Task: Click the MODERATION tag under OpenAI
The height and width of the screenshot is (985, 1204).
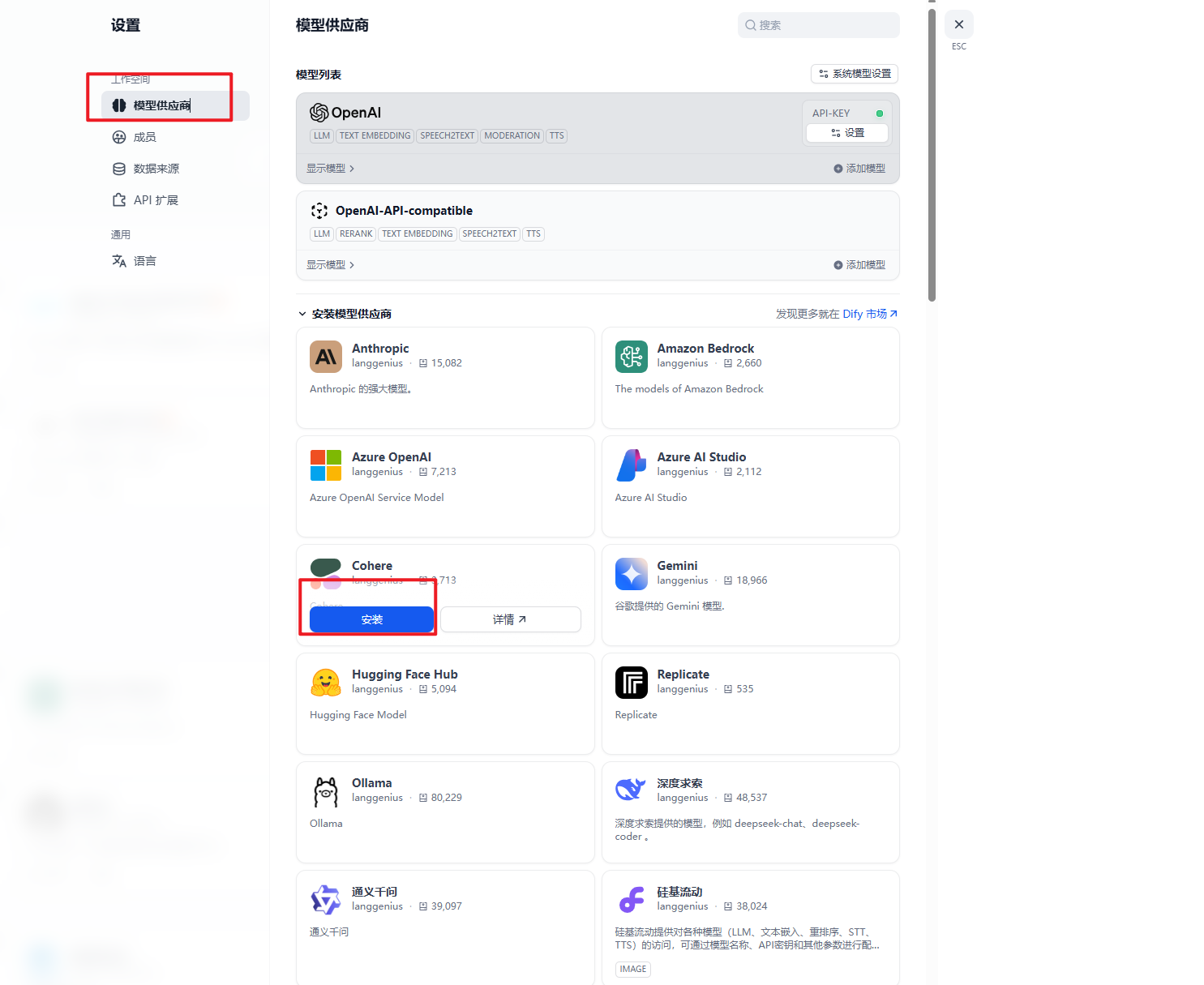Action: [x=512, y=136]
